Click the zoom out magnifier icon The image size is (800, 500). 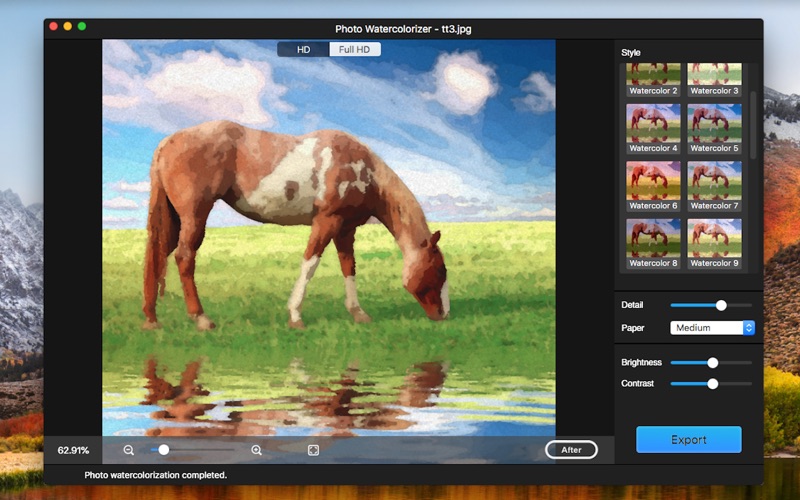pos(129,450)
